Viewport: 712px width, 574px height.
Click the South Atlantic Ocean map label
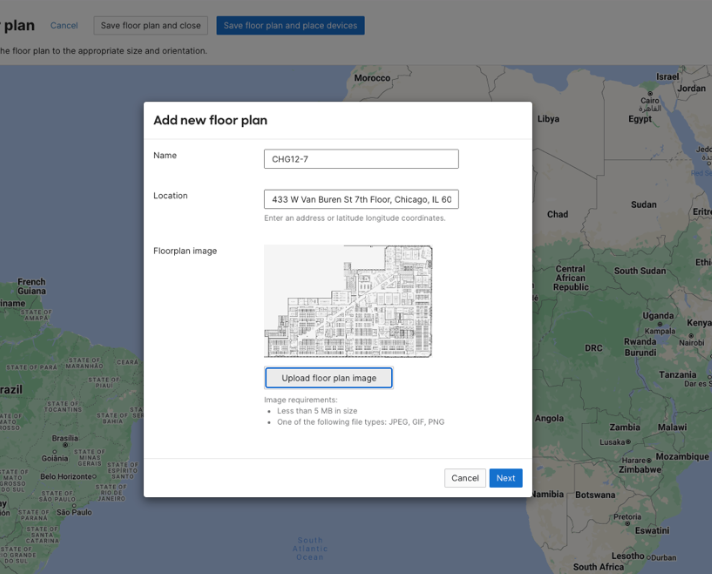pos(310,547)
